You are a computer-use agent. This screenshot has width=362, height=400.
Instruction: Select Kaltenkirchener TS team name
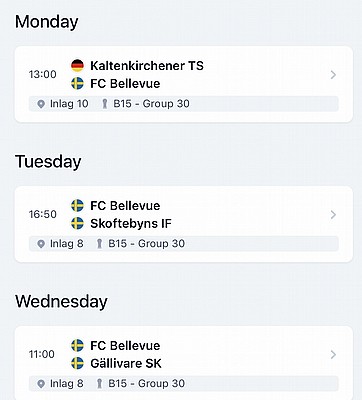[x=147, y=66]
